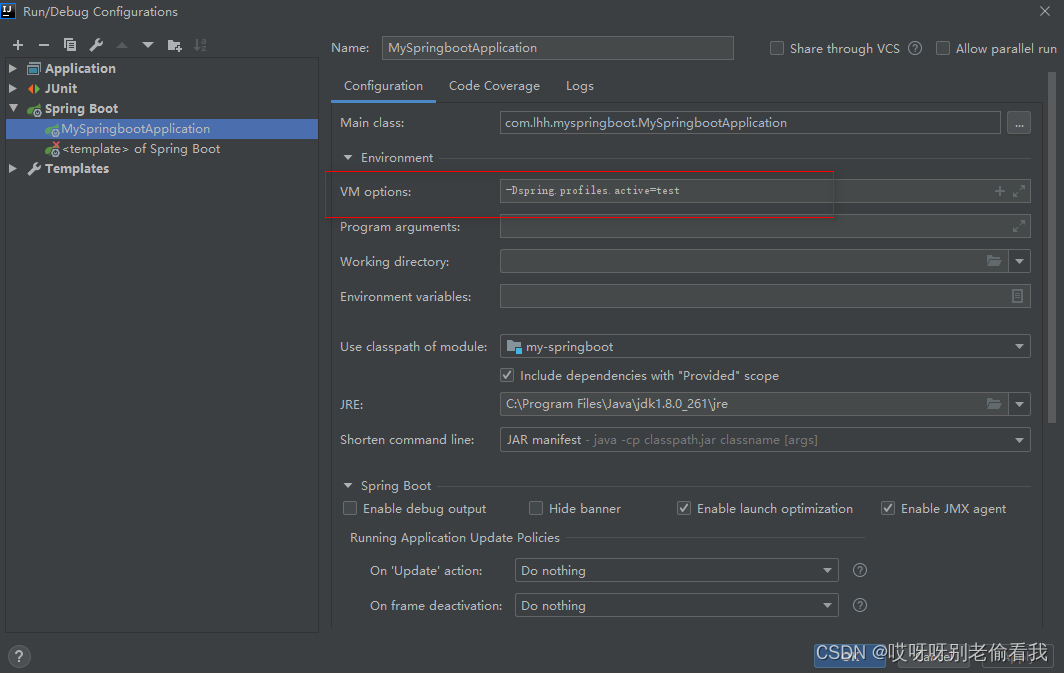Move configuration down arrow
Viewport: 1064px width, 673px height.
[147, 45]
